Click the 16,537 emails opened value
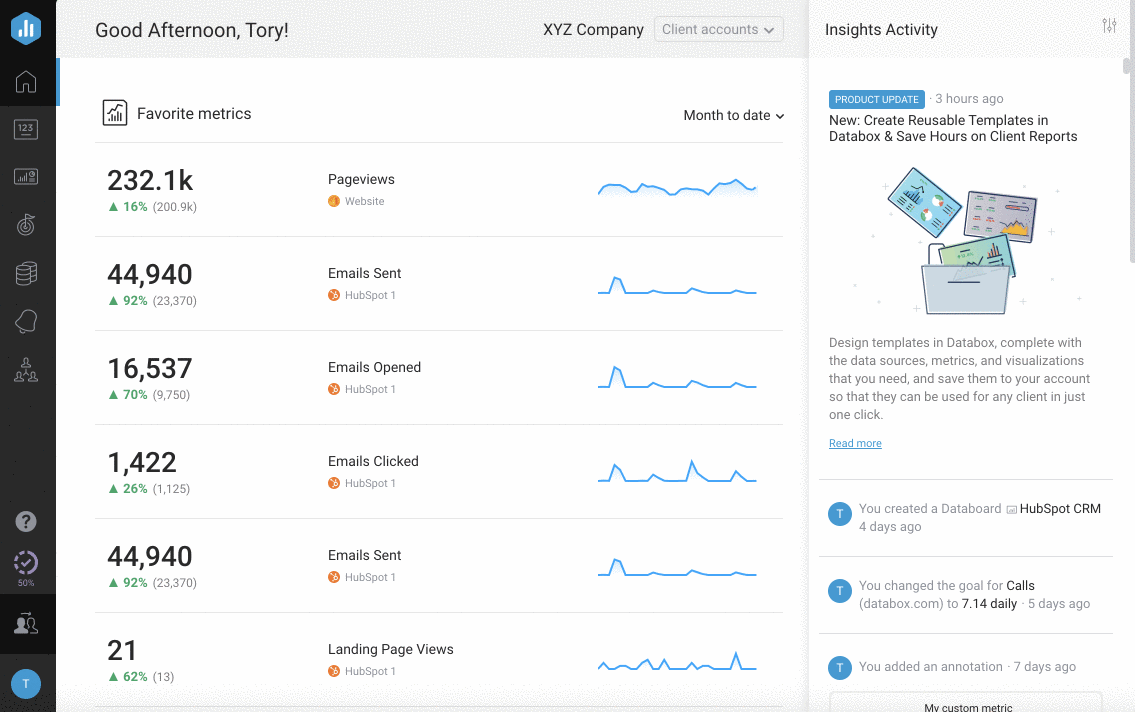 click(x=150, y=369)
